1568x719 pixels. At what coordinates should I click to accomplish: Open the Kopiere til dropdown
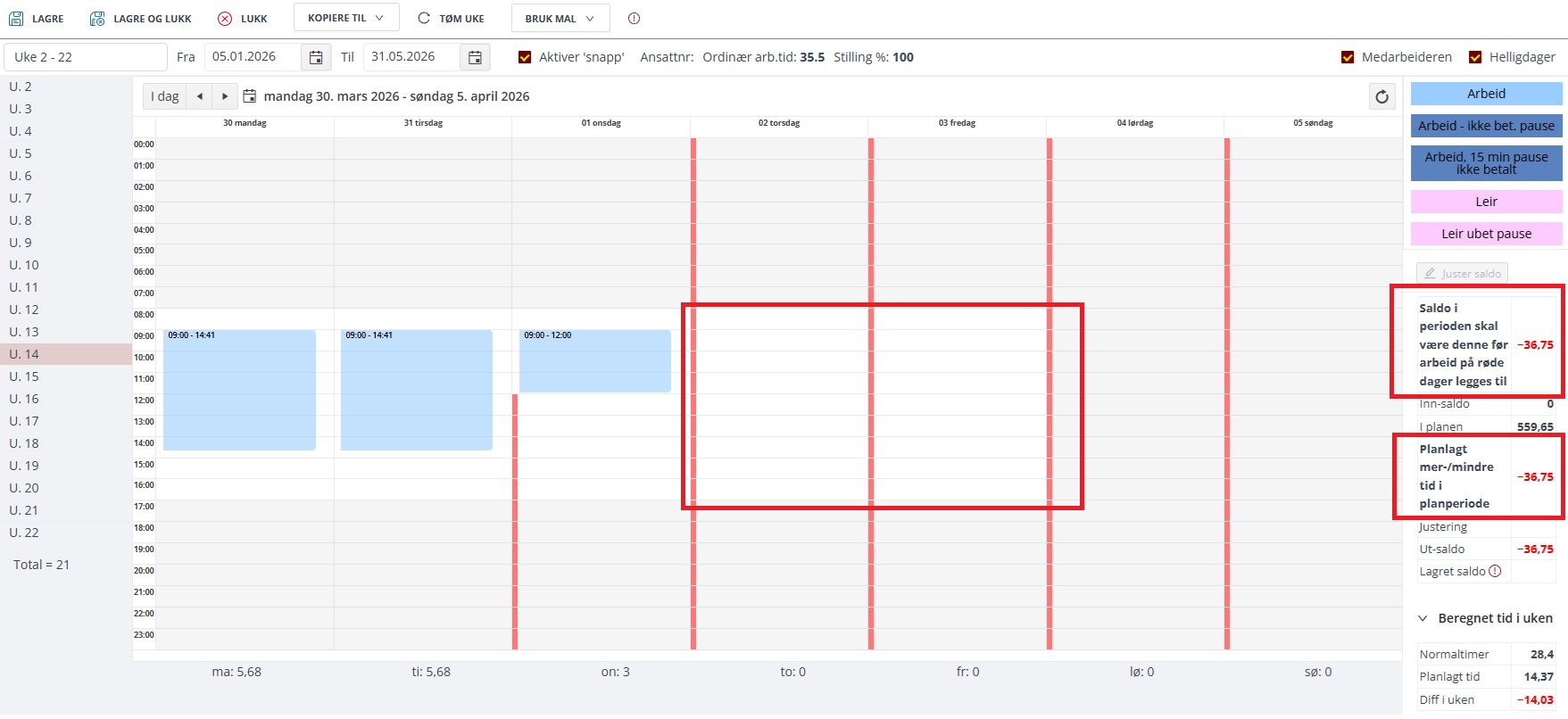(x=345, y=18)
